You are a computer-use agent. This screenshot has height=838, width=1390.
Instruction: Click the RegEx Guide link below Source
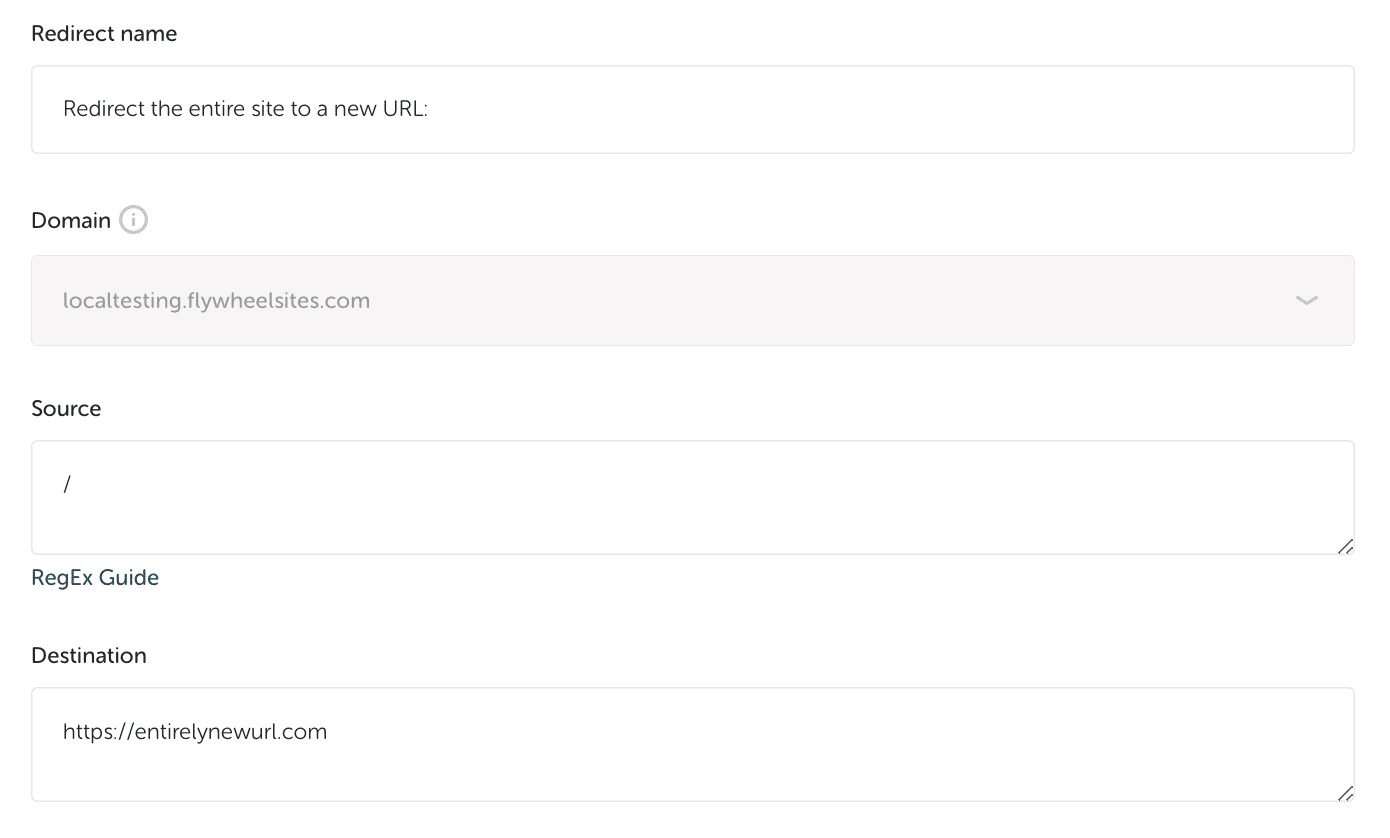click(95, 577)
